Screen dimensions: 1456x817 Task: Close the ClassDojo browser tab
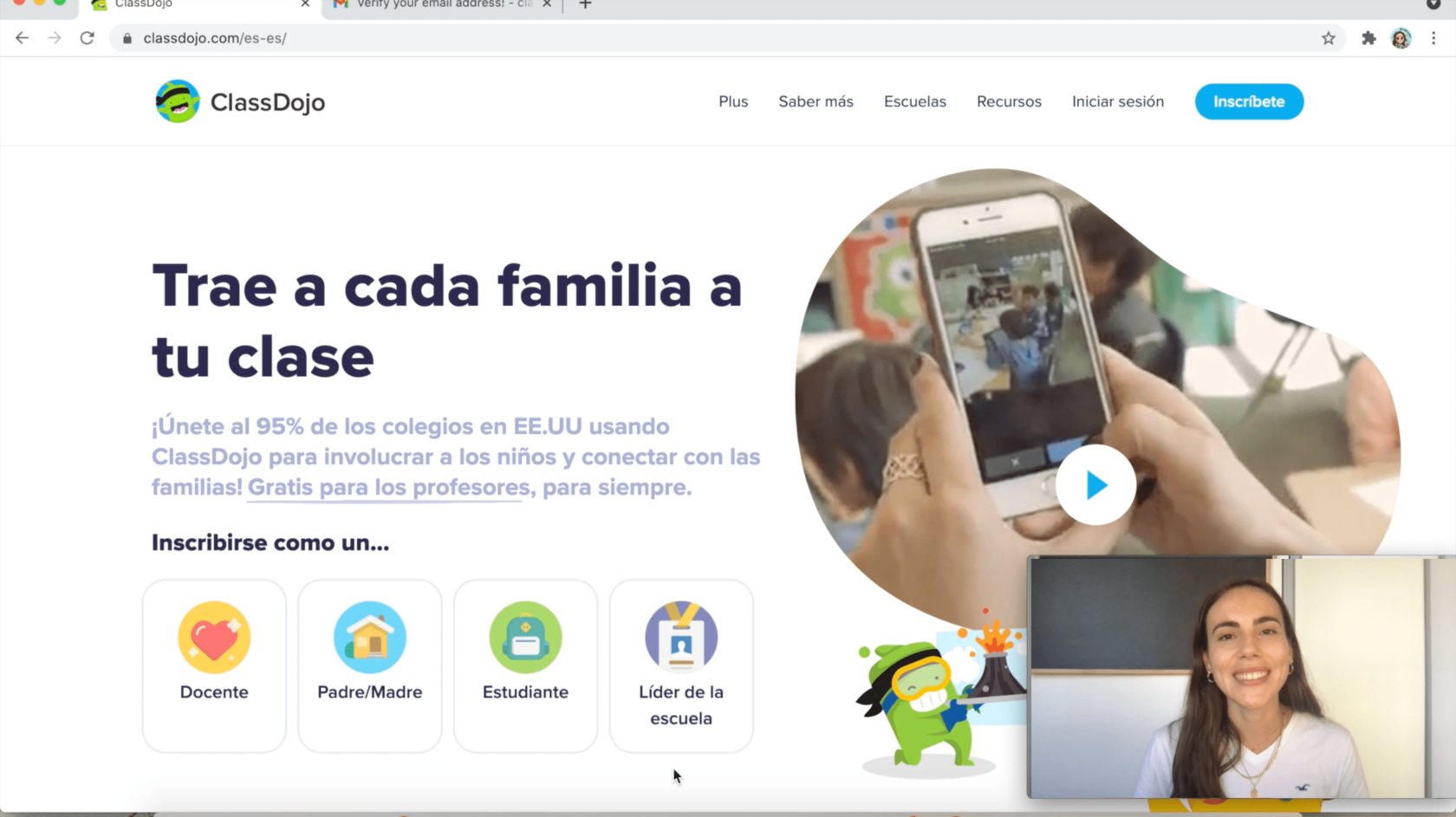click(305, 4)
